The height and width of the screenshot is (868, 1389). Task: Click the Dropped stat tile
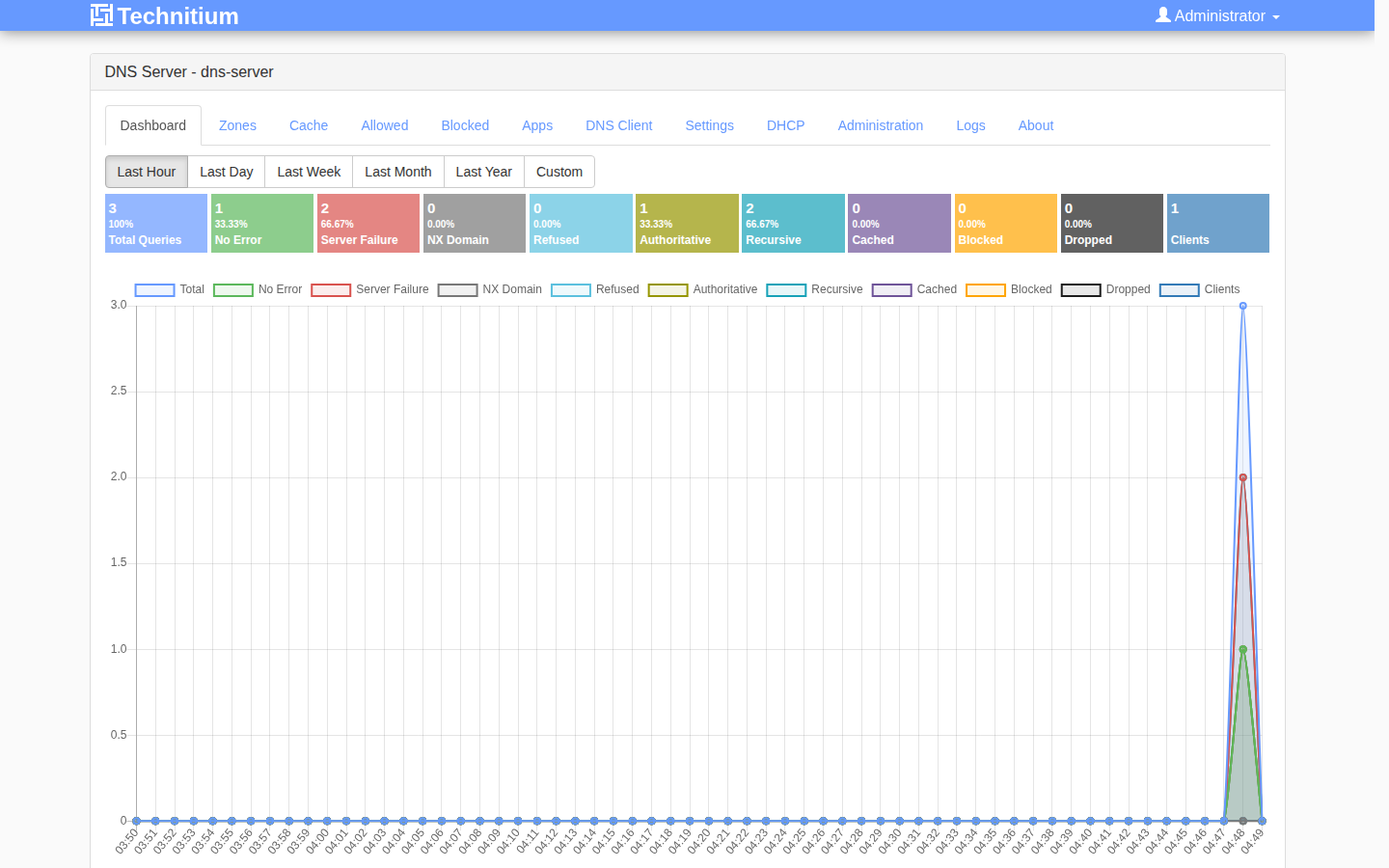pos(1112,224)
